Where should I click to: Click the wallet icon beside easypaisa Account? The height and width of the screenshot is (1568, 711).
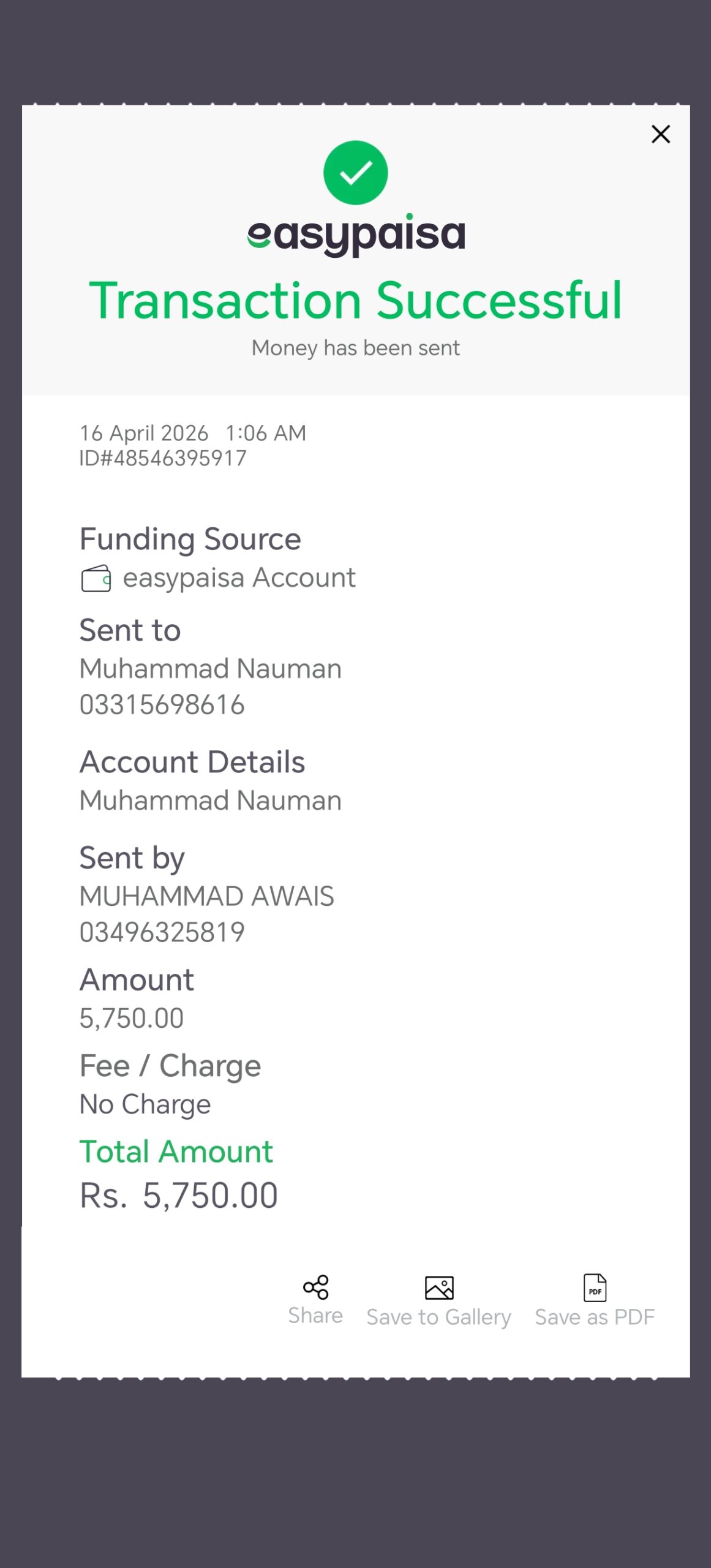(x=96, y=578)
